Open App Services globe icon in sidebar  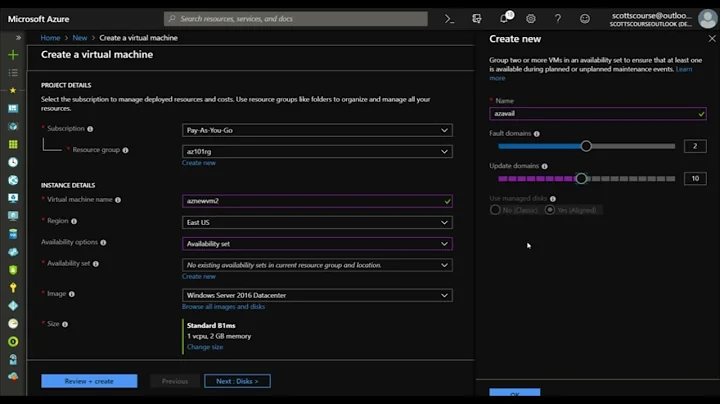tap(13, 180)
